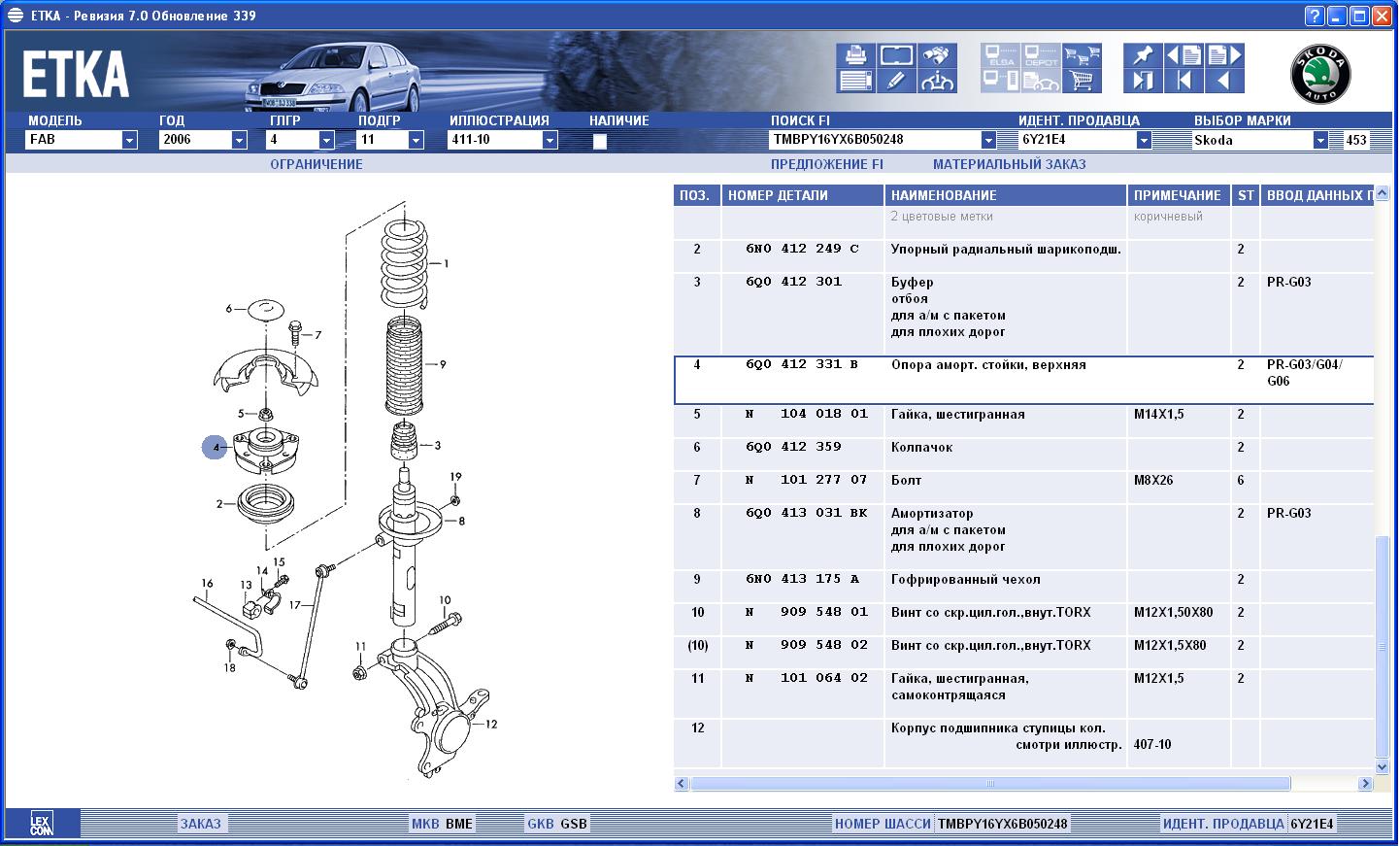Viewport: 1400px width, 846px height.
Task: Select the pencil edit icon
Action: pos(895,81)
